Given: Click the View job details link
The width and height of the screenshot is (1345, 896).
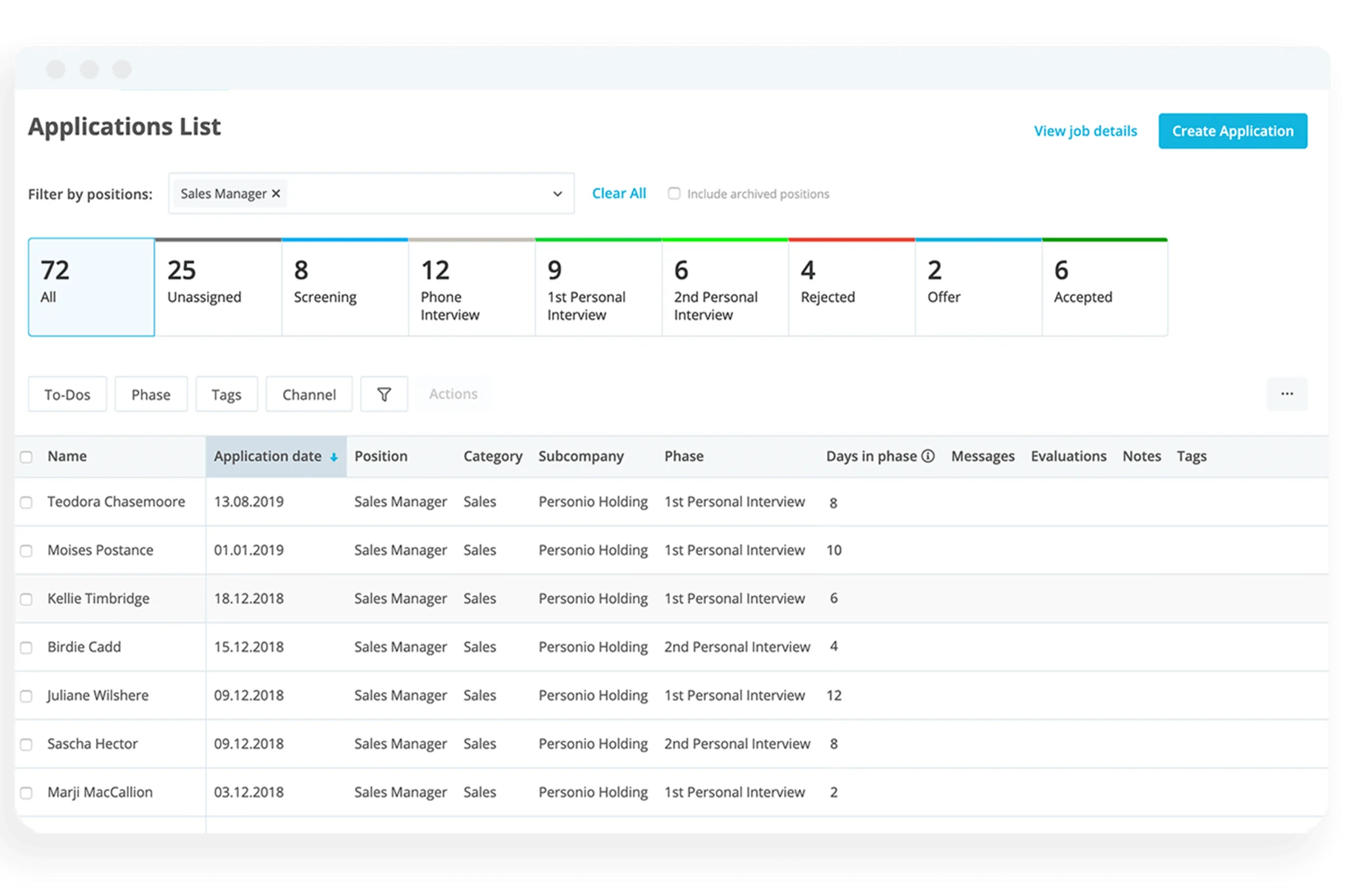Looking at the screenshot, I should [x=1085, y=131].
